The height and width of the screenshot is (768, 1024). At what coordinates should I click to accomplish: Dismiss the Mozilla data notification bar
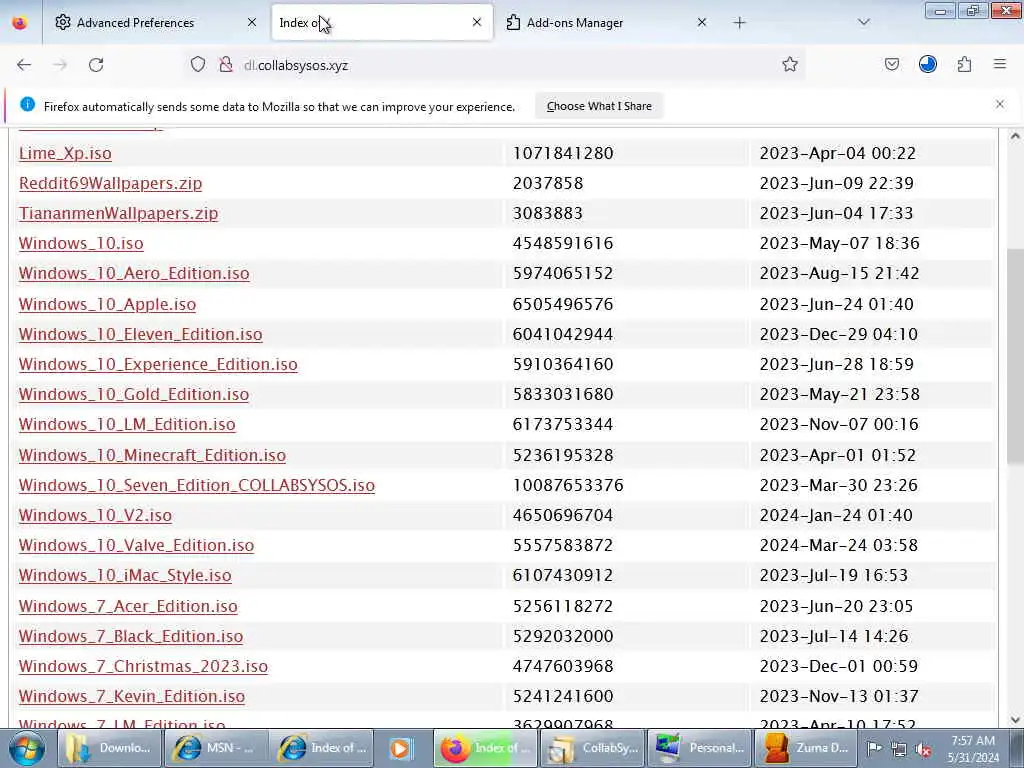[x=1000, y=104]
